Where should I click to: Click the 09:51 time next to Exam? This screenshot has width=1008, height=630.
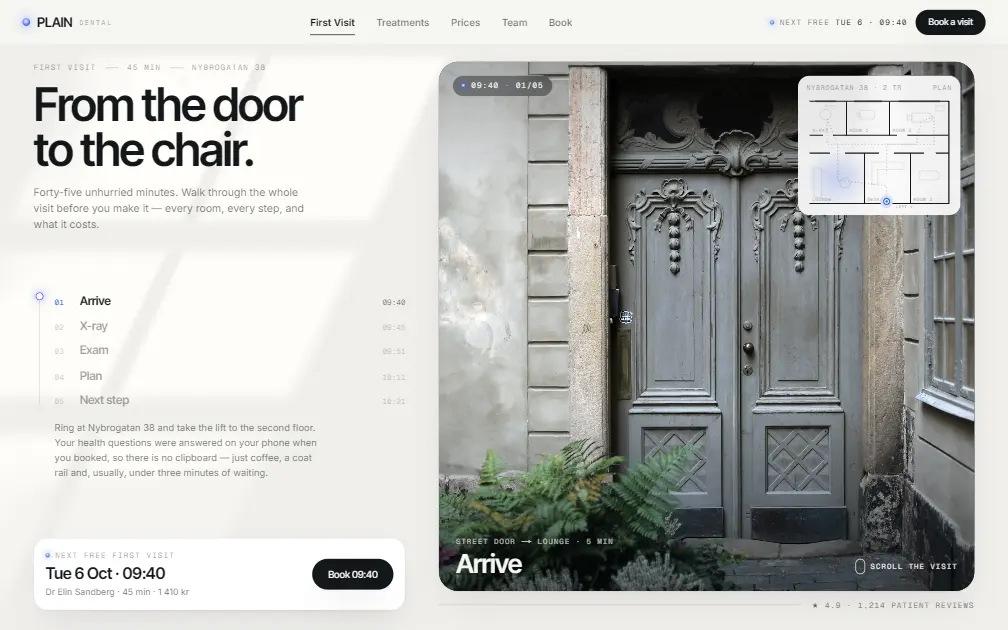tap(393, 352)
